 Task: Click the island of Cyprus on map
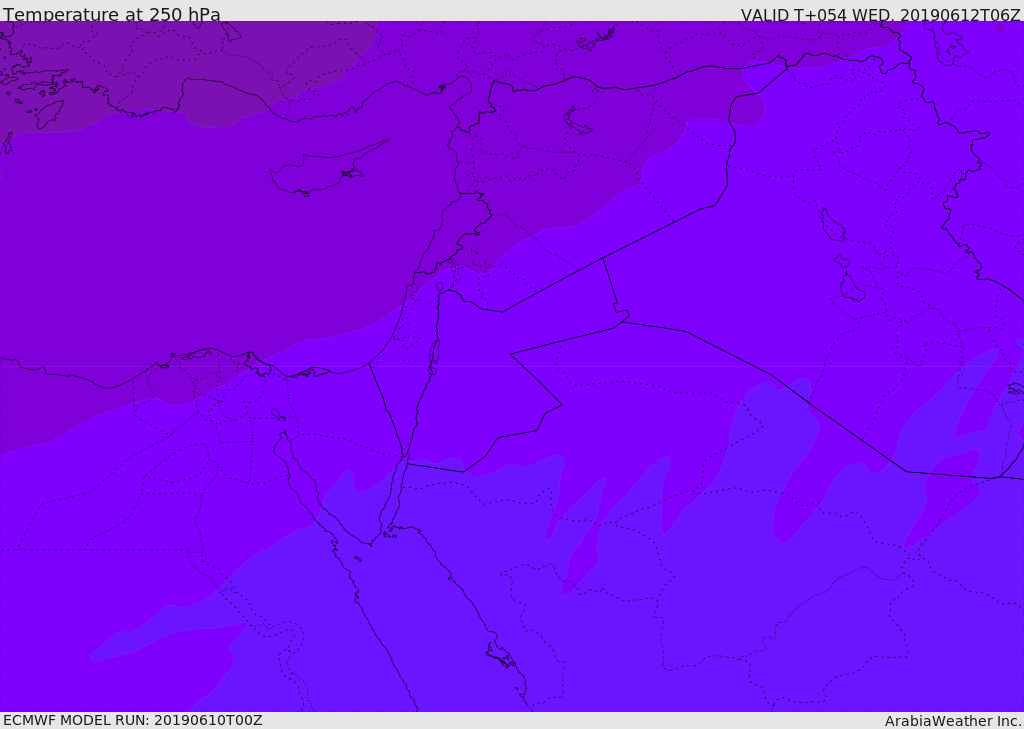pos(329,169)
